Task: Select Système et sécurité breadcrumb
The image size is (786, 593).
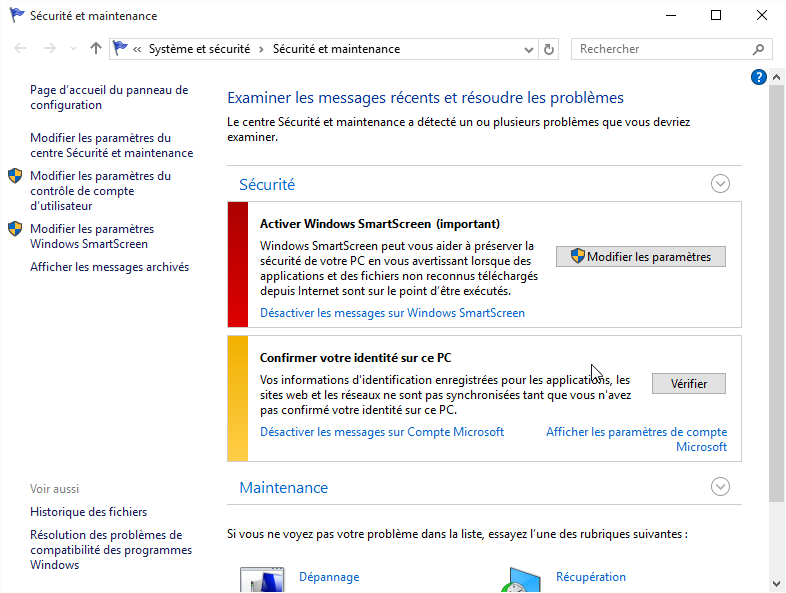Action: click(x=199, y=49)
